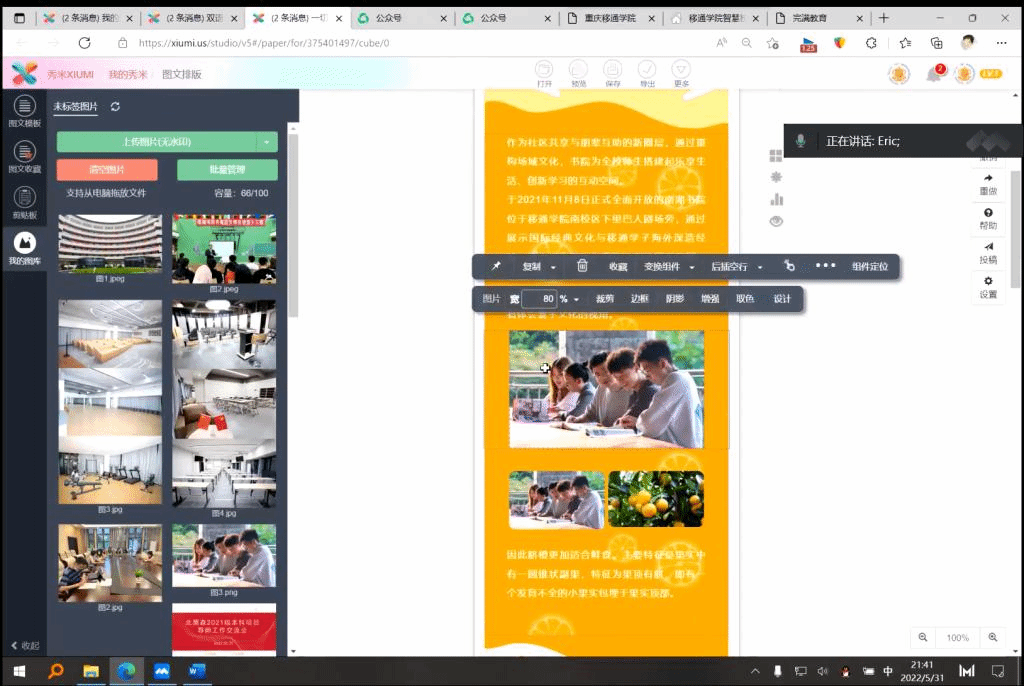Open the 我的秀米 menu item
1024x686 pixels.
(x=127, y=75)
